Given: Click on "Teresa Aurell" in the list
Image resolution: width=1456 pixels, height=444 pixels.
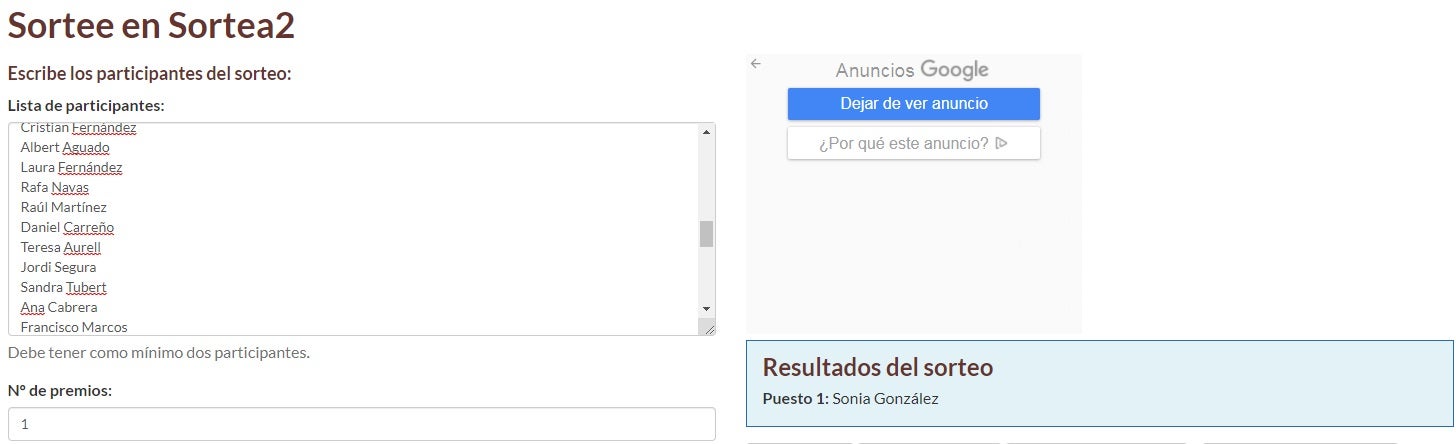Looking at the screenshot, I should pos(61,247).
